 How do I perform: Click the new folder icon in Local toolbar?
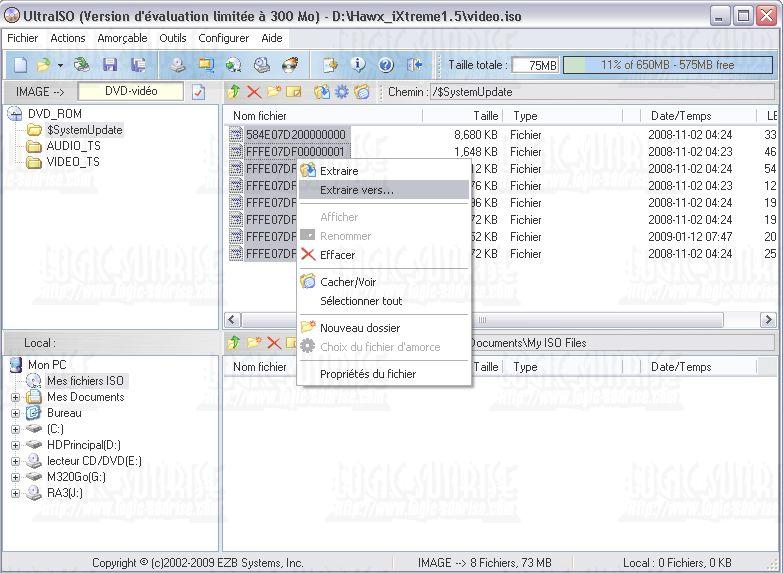point(254,342)
